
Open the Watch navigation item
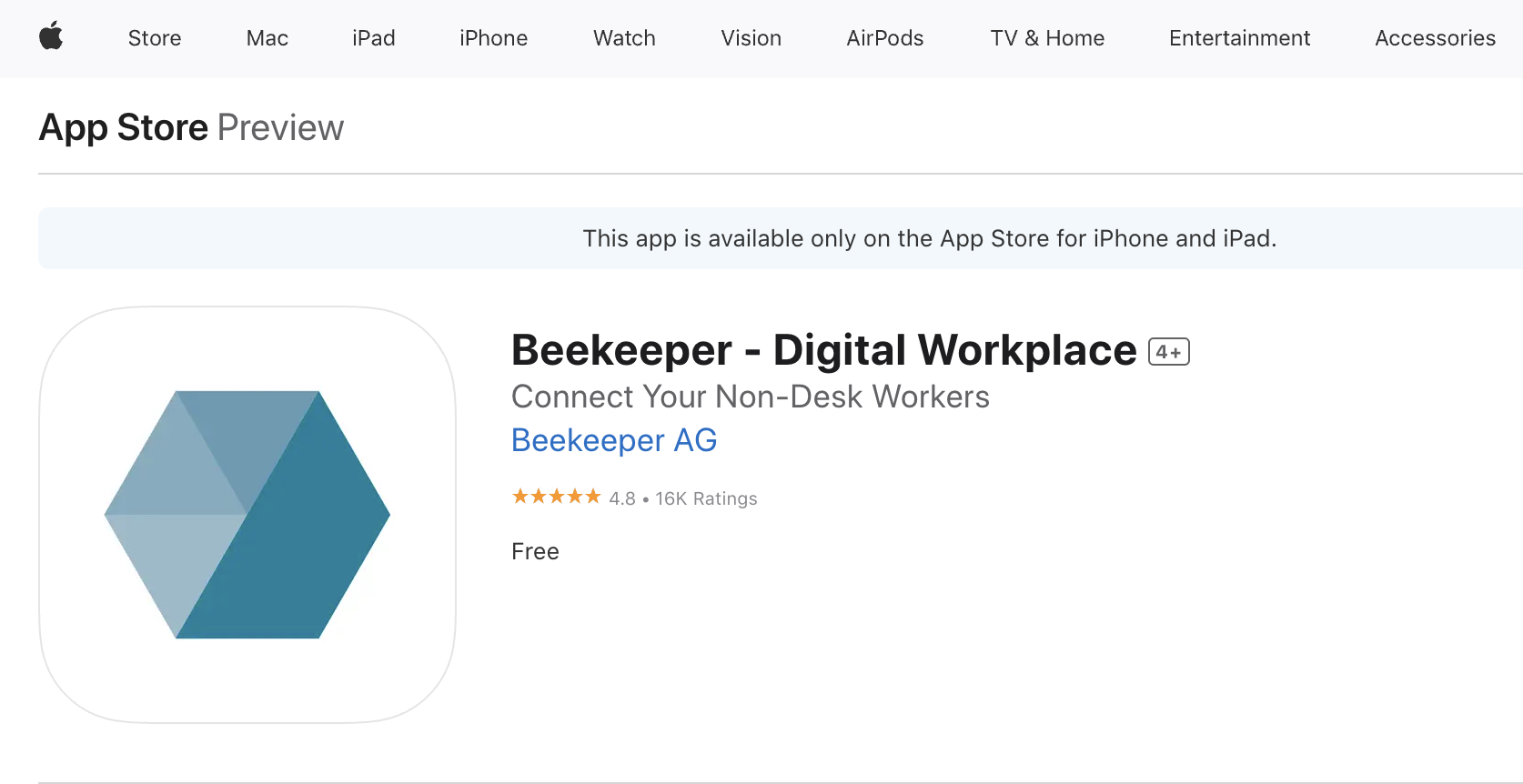click(624, 38)
